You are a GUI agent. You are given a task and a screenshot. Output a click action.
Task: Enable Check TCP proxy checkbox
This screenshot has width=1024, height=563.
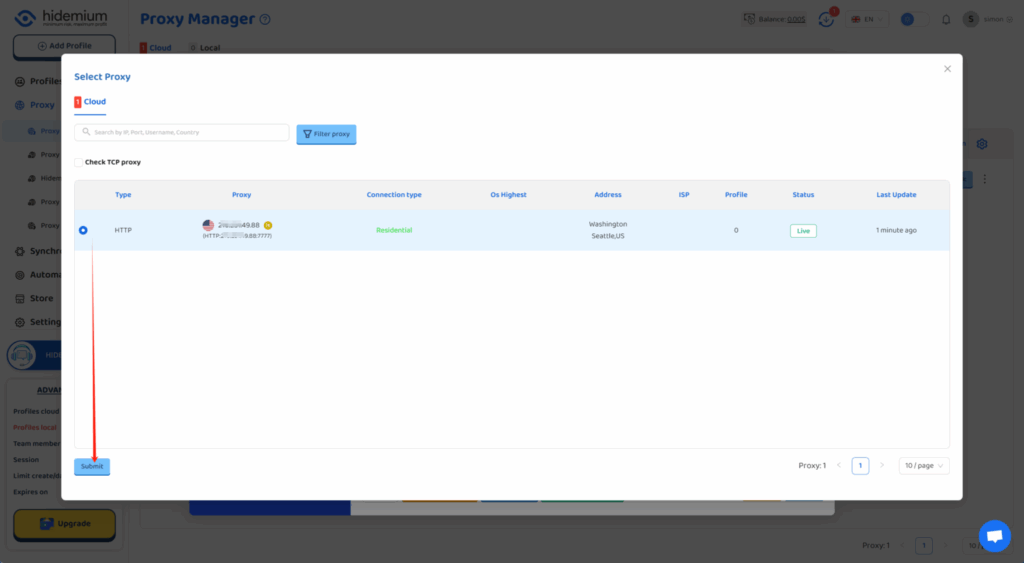pos(78,162)
